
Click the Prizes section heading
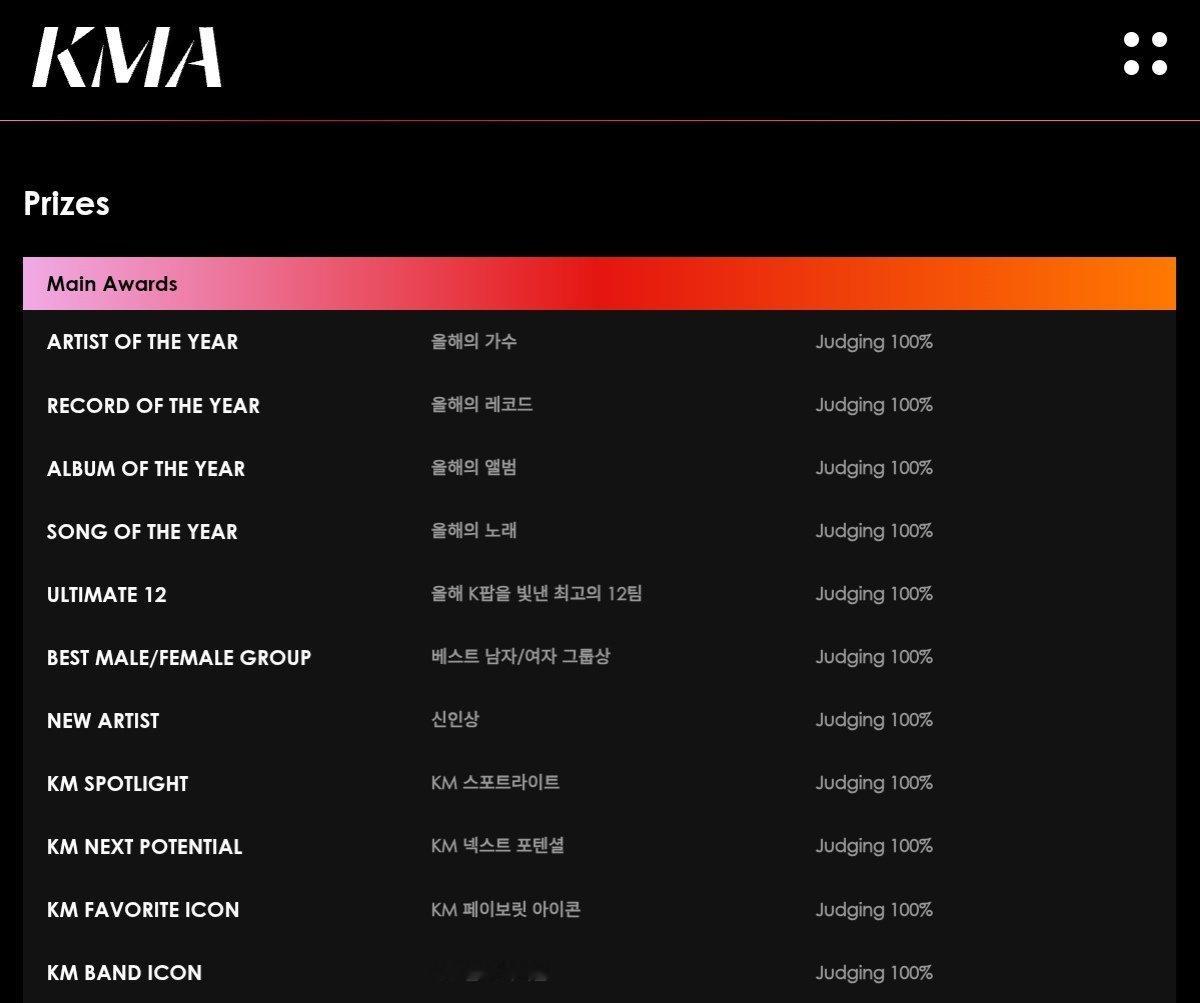66,204
